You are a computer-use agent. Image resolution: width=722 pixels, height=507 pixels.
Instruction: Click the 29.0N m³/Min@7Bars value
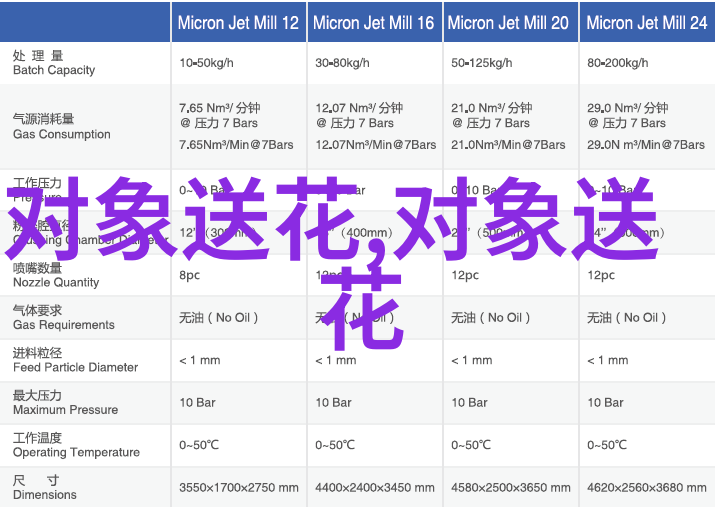646,145
